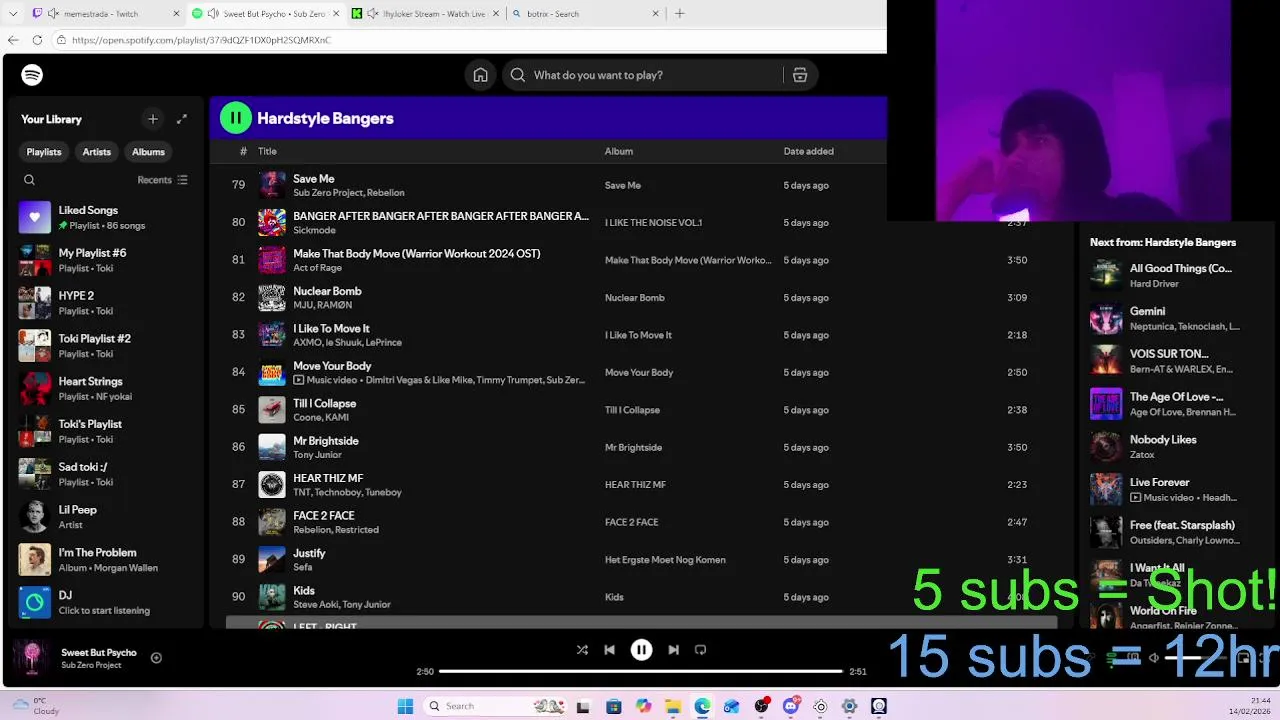The height and width of the screenshot is (720, 1280).
Task: Open Sad toki :/ playlist
Action: point(105,474)
